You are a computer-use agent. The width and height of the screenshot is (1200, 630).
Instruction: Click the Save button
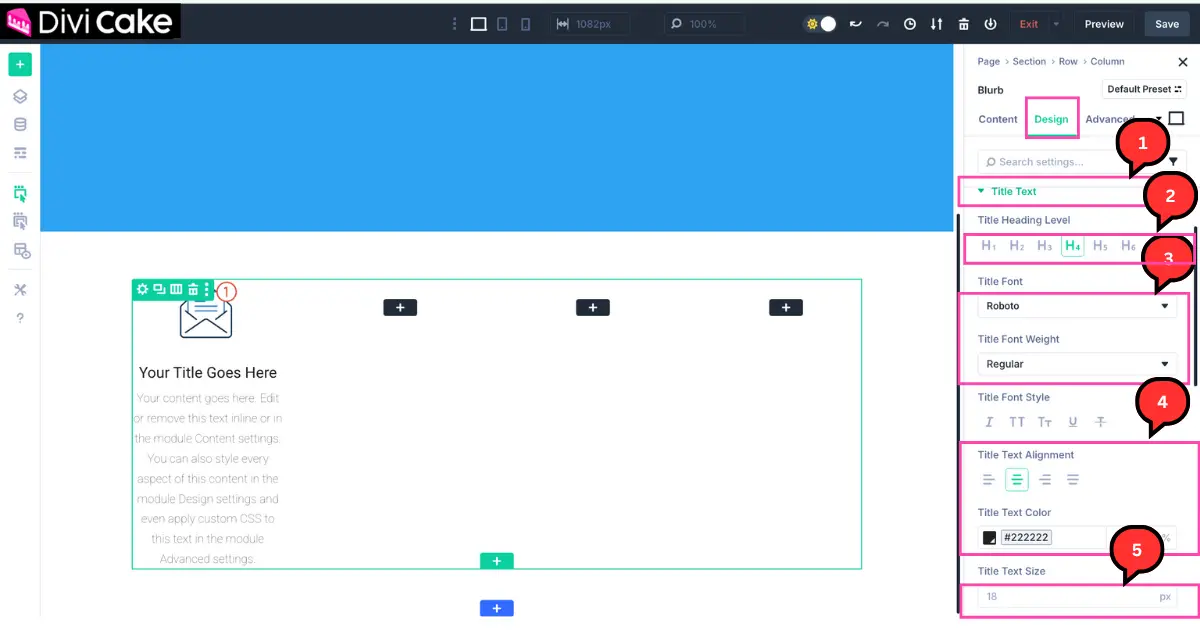pyautogui.click(x=1167, y=24)
